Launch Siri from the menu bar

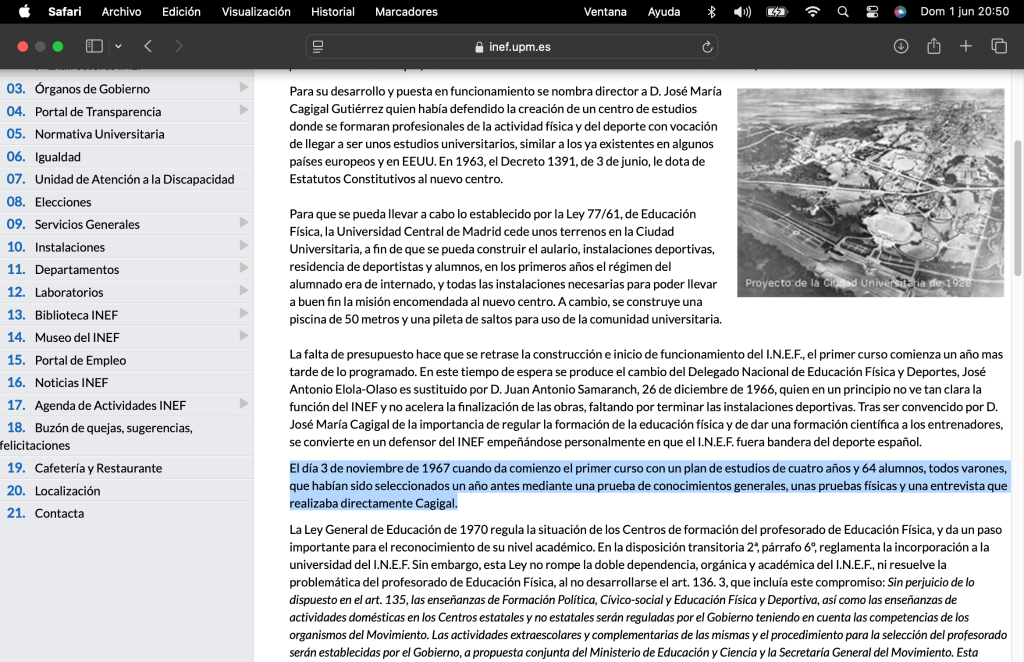click(900, 11)
